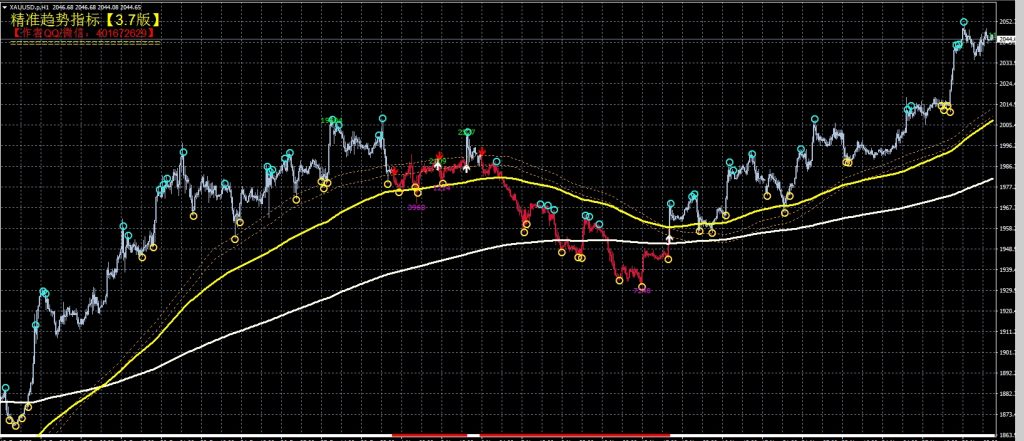Click the white up arrow on the yellow average line
1024x441 pixels.
tap(669, 240)
